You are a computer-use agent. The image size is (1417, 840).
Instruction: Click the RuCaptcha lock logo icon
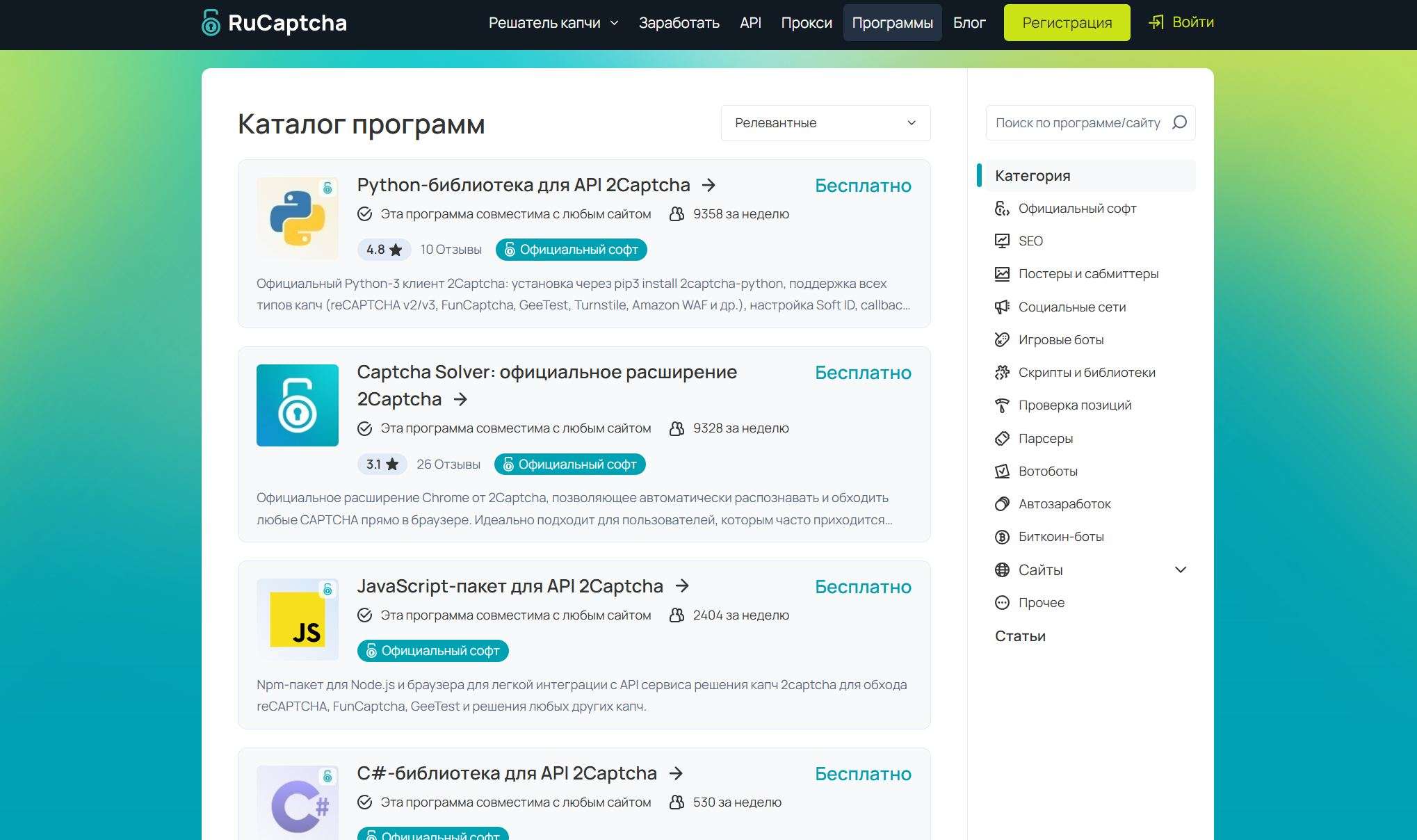point(211,23)
